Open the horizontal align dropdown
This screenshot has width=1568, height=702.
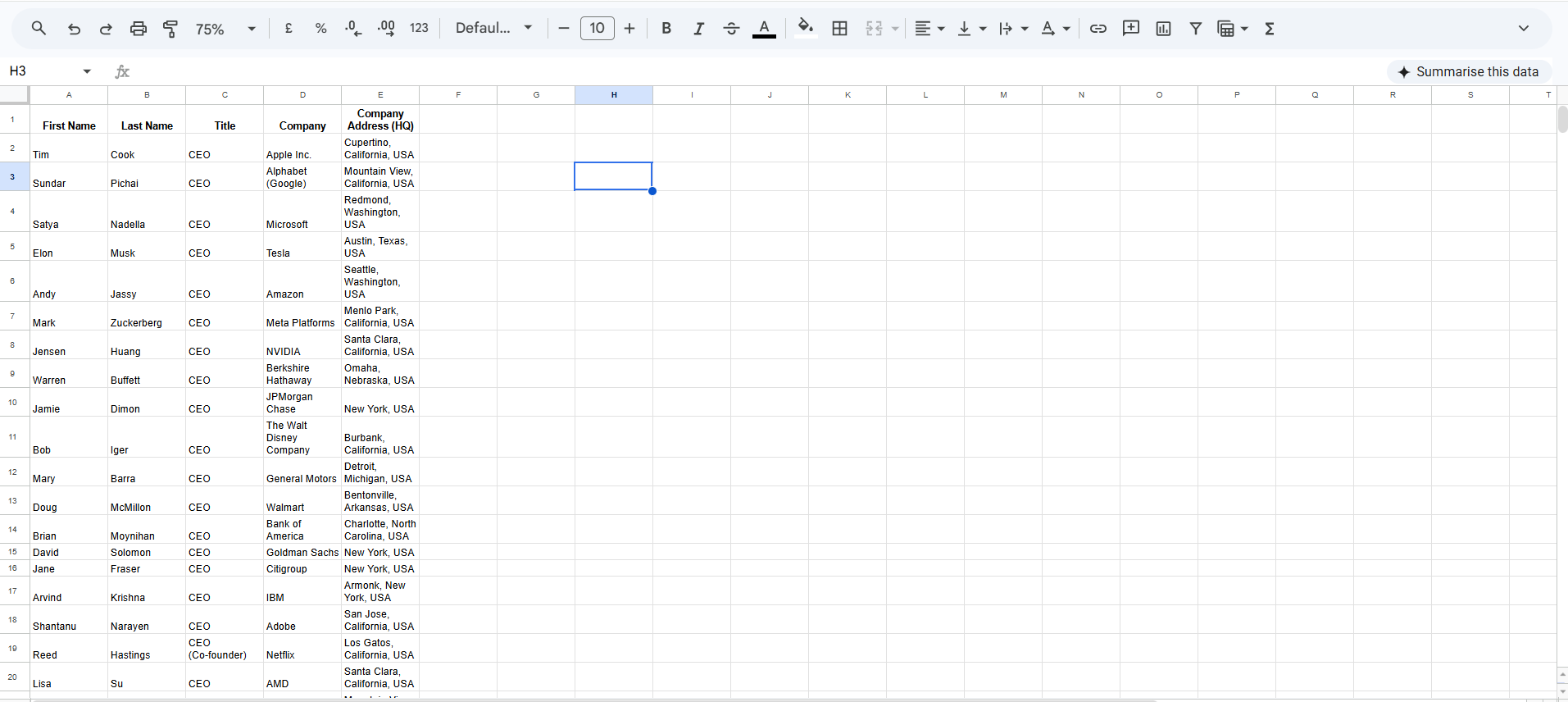pos(929,29)
